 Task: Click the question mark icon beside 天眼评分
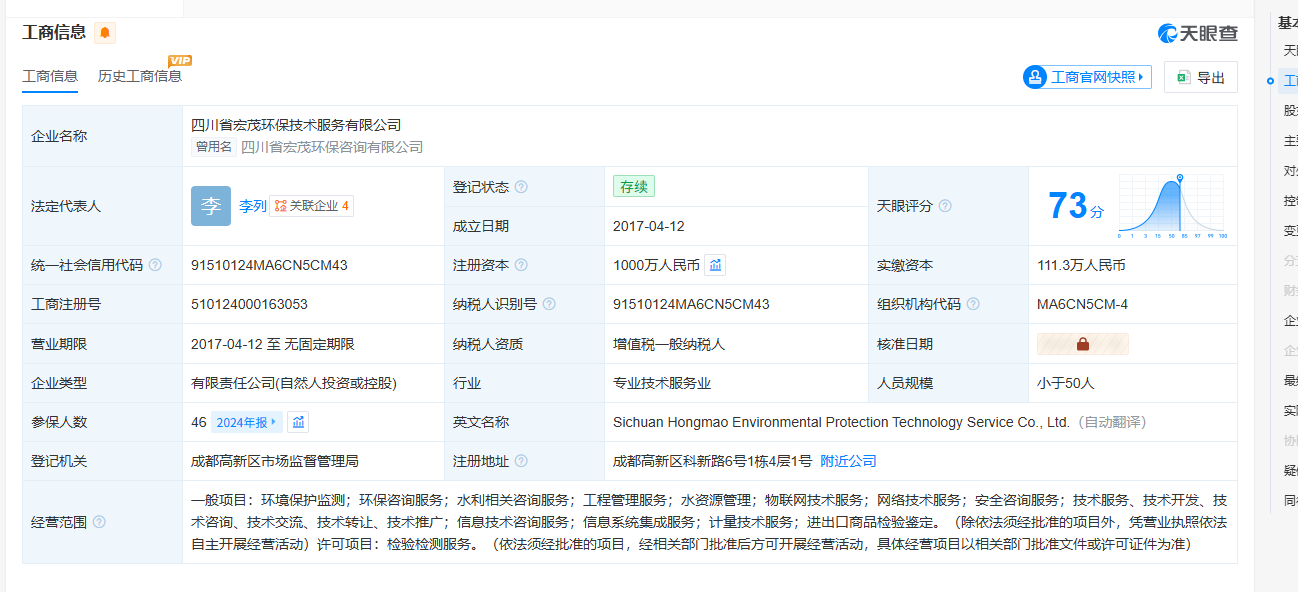pyautogui.click(x=945, y=206)
